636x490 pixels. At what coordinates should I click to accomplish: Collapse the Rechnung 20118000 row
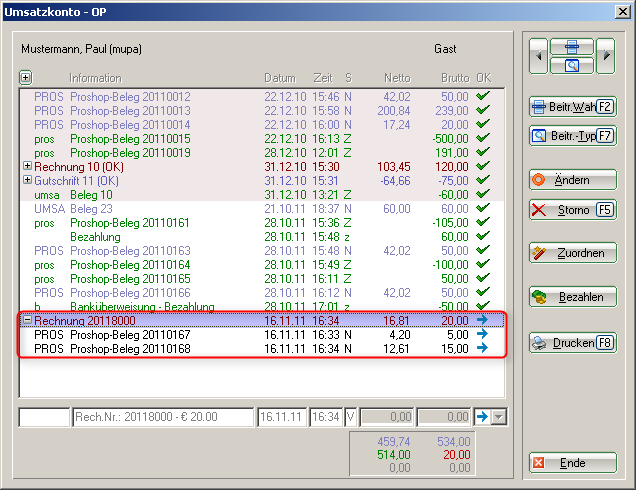(x=27, y=320)
